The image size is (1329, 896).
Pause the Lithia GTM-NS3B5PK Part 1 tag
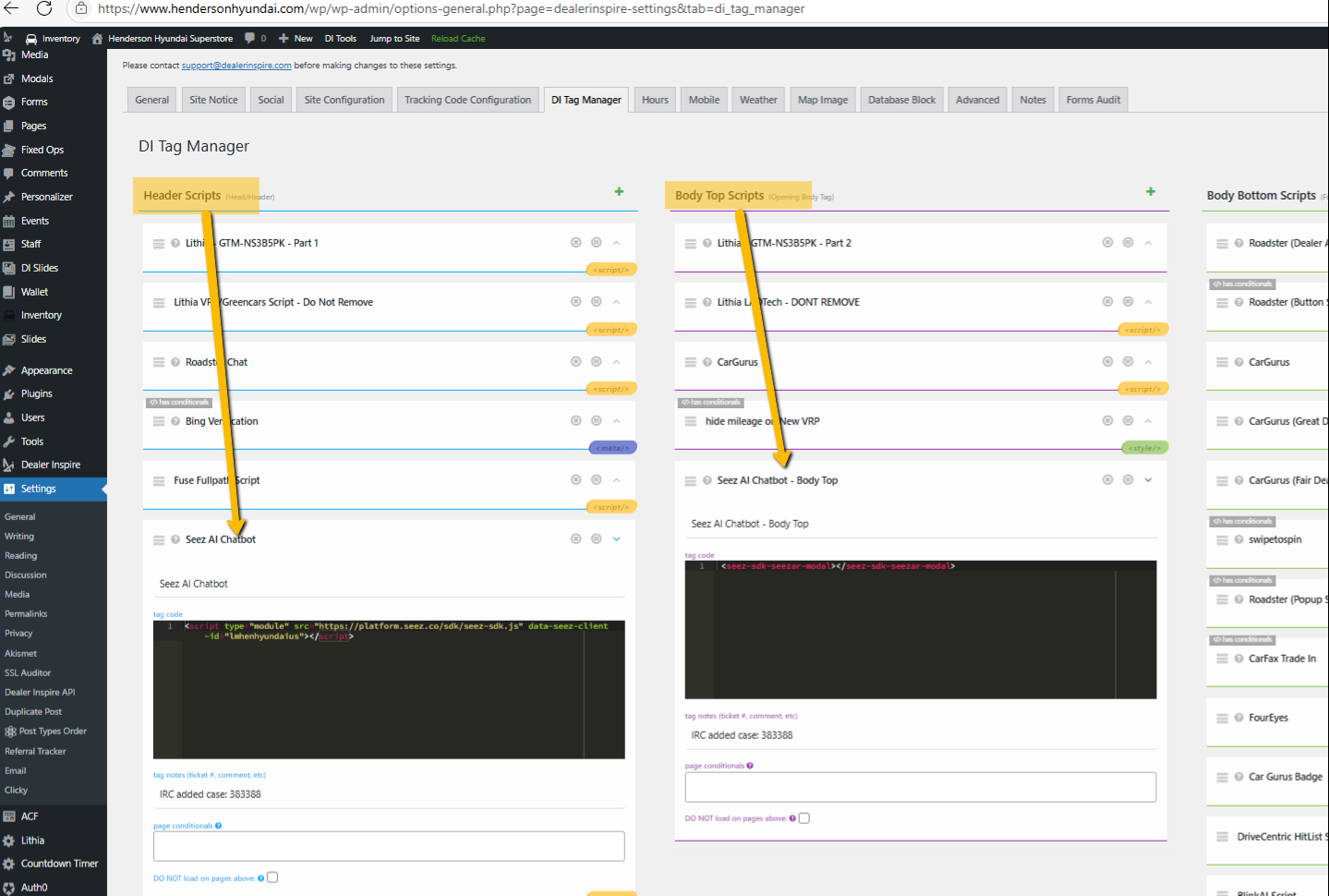(597, 243)
